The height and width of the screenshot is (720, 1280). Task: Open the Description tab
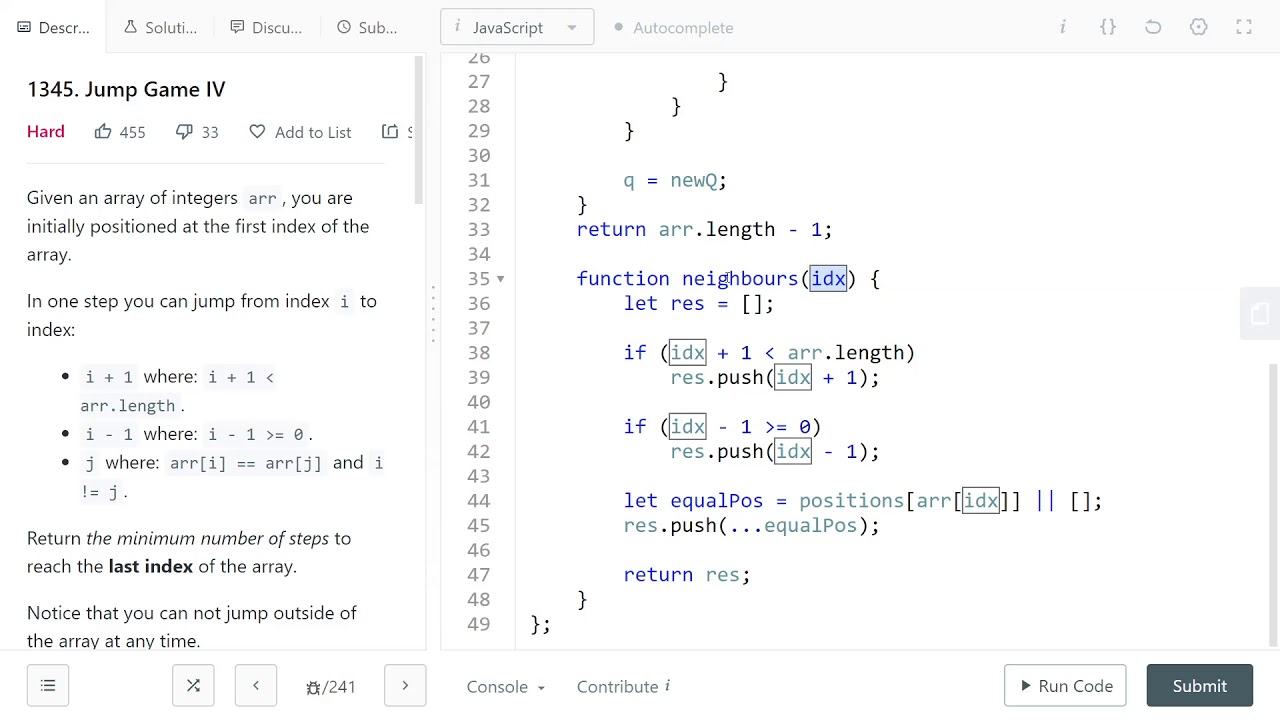54,27
